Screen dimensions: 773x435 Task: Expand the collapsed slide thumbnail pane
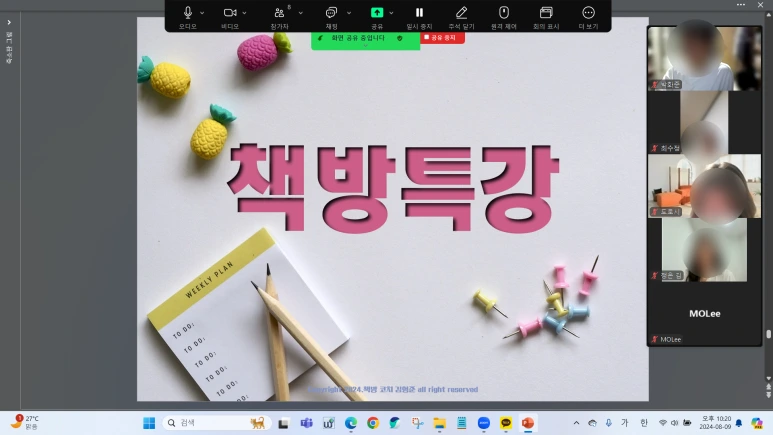[x=9, y=22]
